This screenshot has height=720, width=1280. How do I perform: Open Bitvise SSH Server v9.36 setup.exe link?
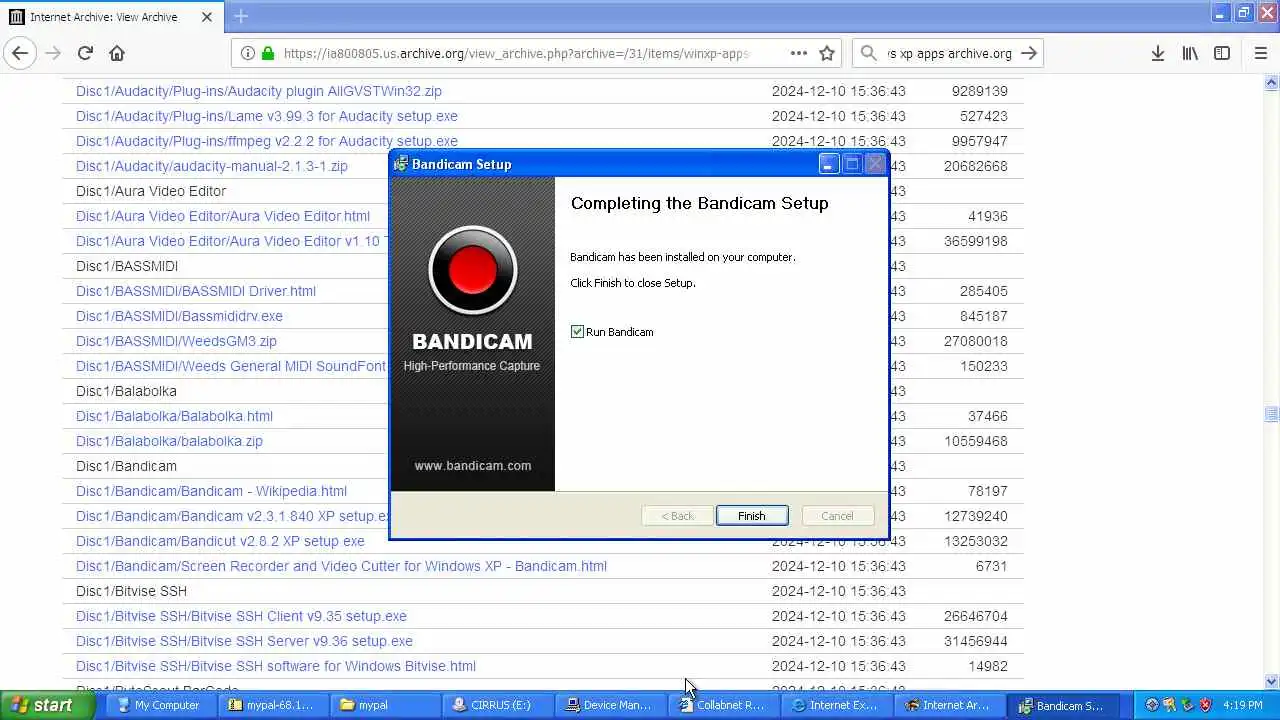coord(244,641)
